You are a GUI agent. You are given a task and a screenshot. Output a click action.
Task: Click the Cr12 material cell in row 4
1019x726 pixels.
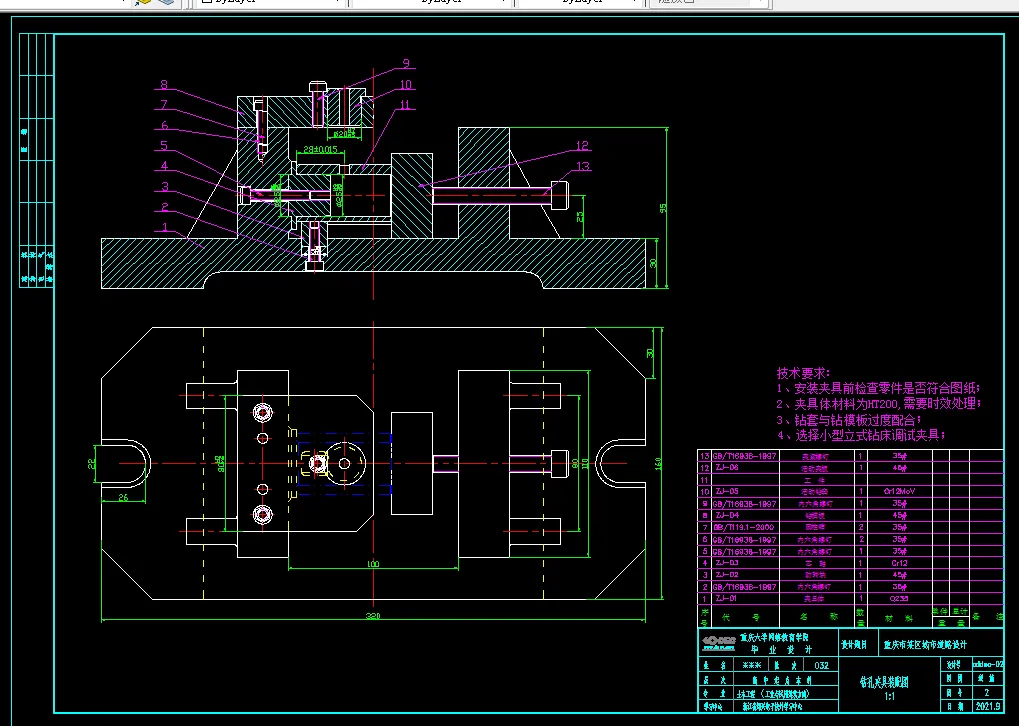(899, 563)
